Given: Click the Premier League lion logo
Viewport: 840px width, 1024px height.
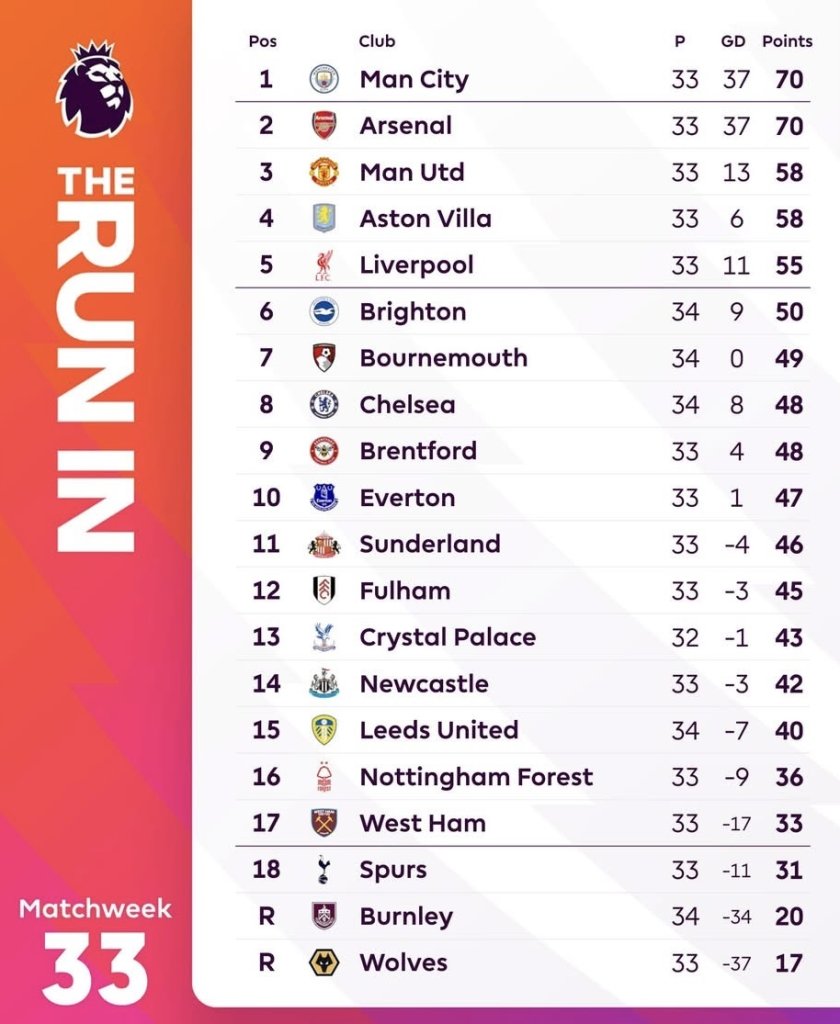Looking at the screenshot, I should tap(95, 89).
